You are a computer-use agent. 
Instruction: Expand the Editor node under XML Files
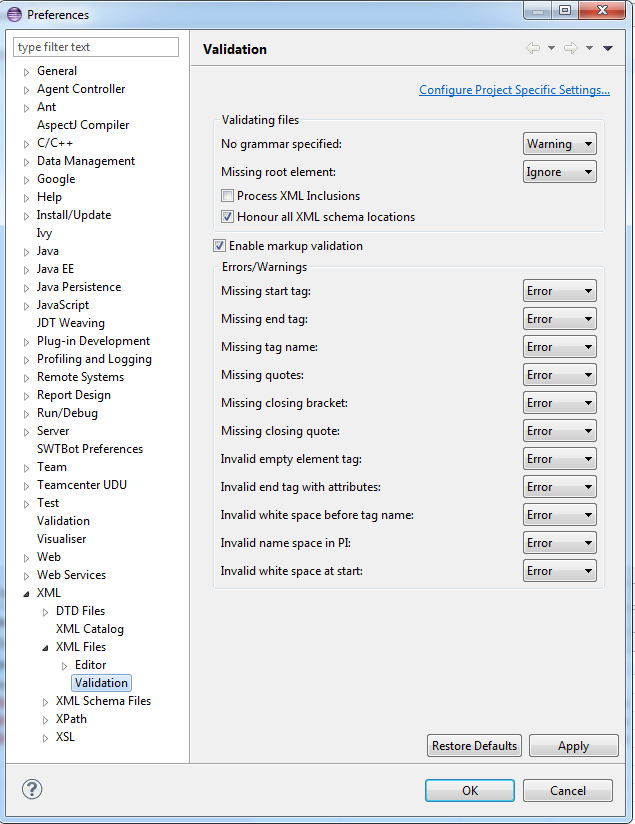click(64, 666)
